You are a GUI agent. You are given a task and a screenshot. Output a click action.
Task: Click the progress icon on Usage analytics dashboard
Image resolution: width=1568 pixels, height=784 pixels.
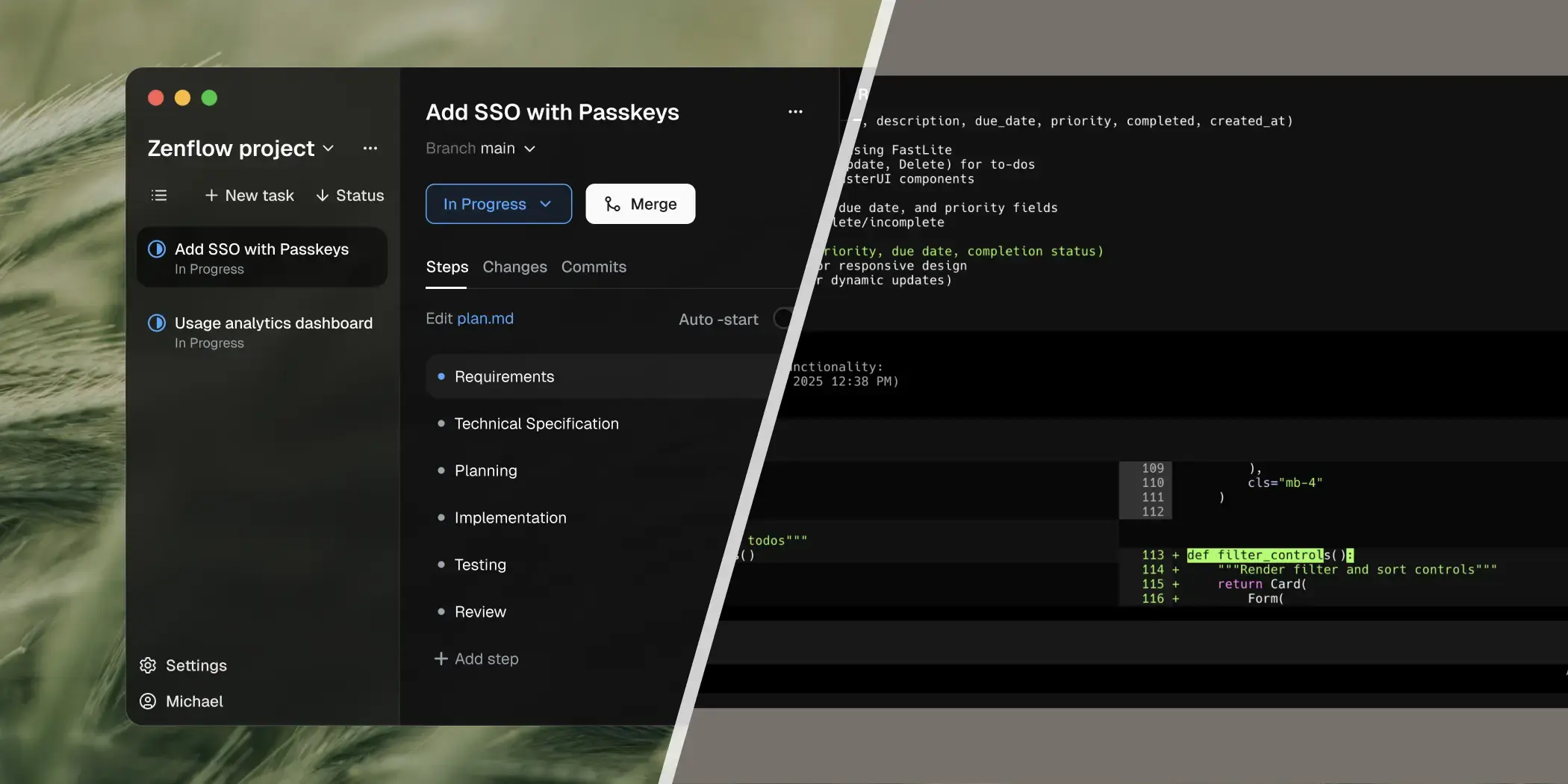pos(156,323)
